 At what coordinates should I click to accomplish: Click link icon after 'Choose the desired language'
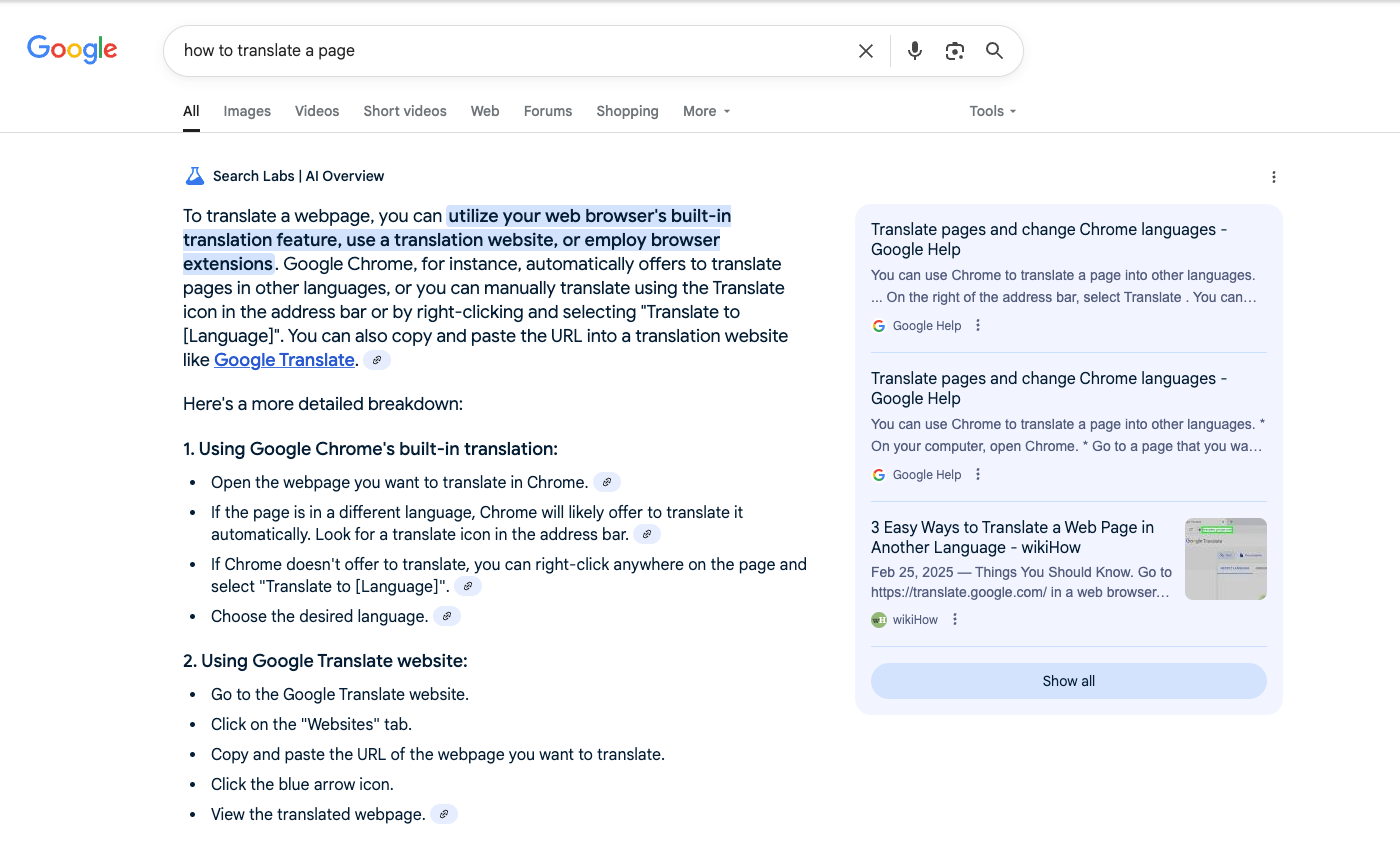447,616
